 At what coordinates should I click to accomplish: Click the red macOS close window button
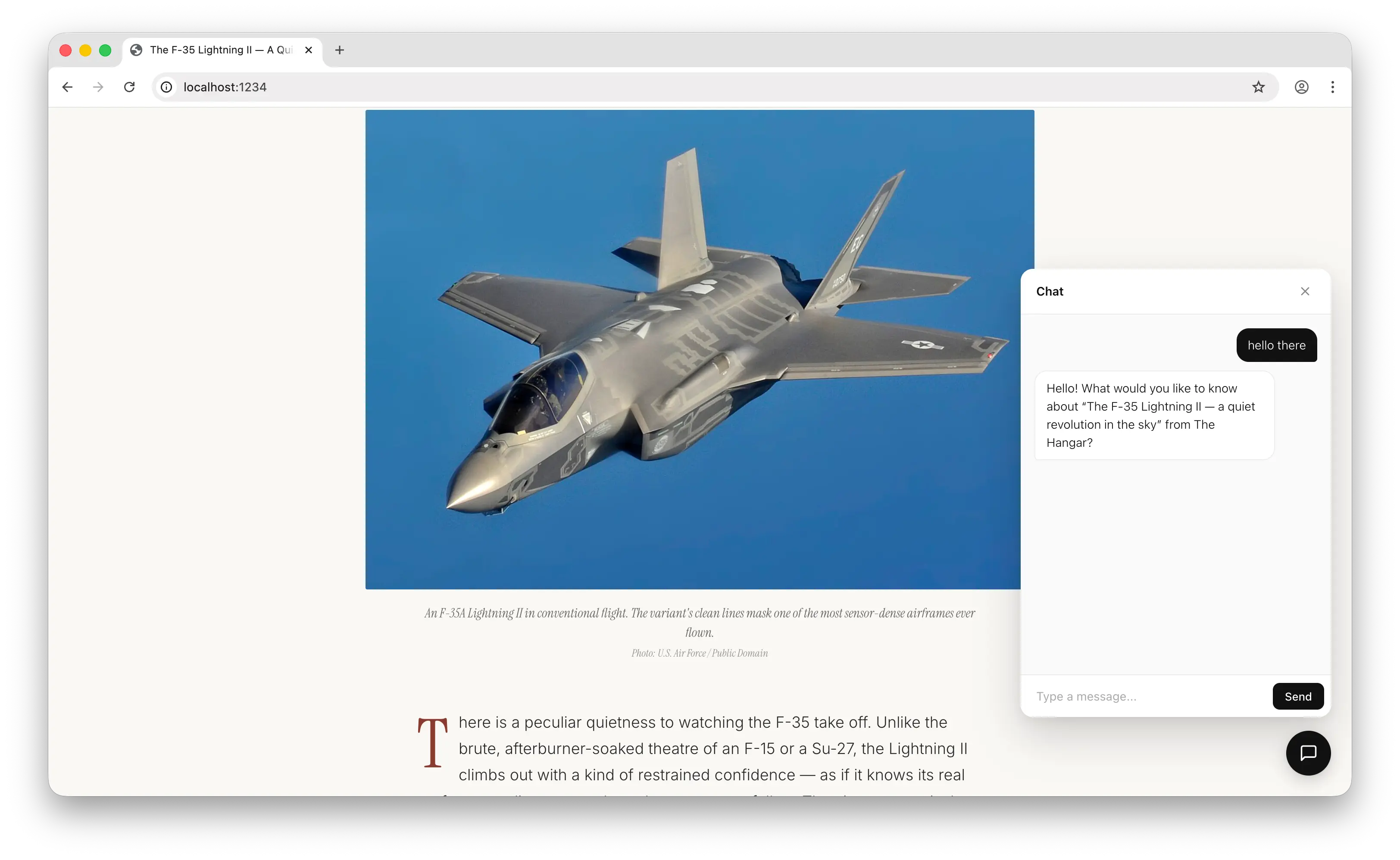(66, 50)
